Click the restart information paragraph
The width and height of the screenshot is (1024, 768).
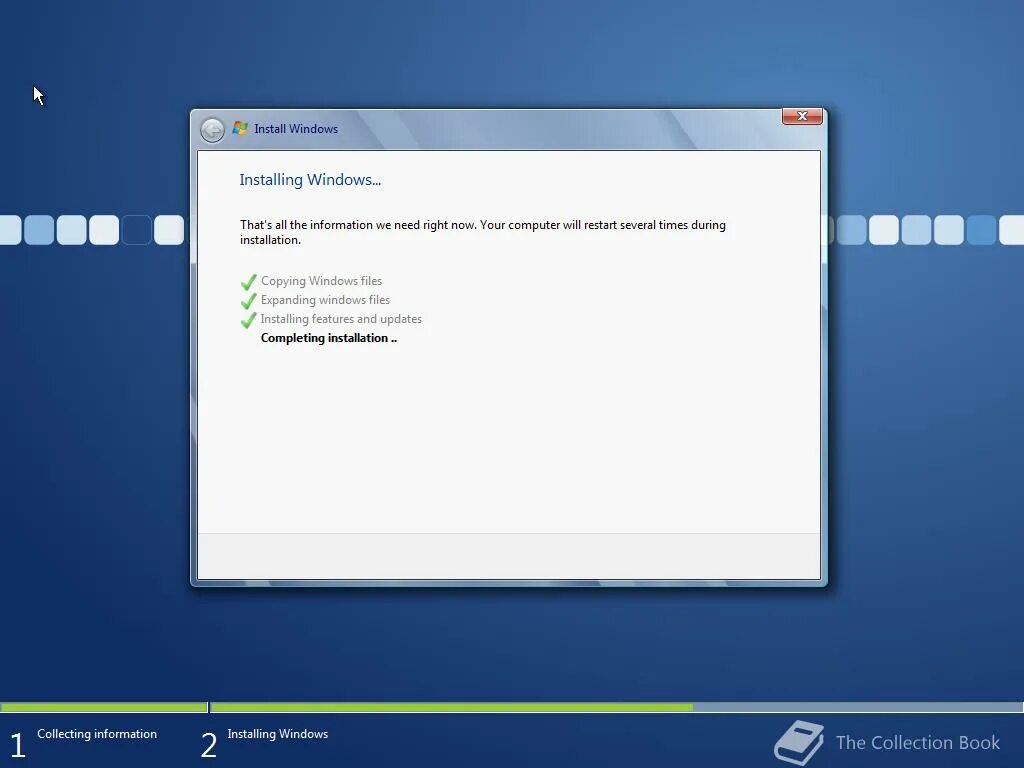pos(483,232)
